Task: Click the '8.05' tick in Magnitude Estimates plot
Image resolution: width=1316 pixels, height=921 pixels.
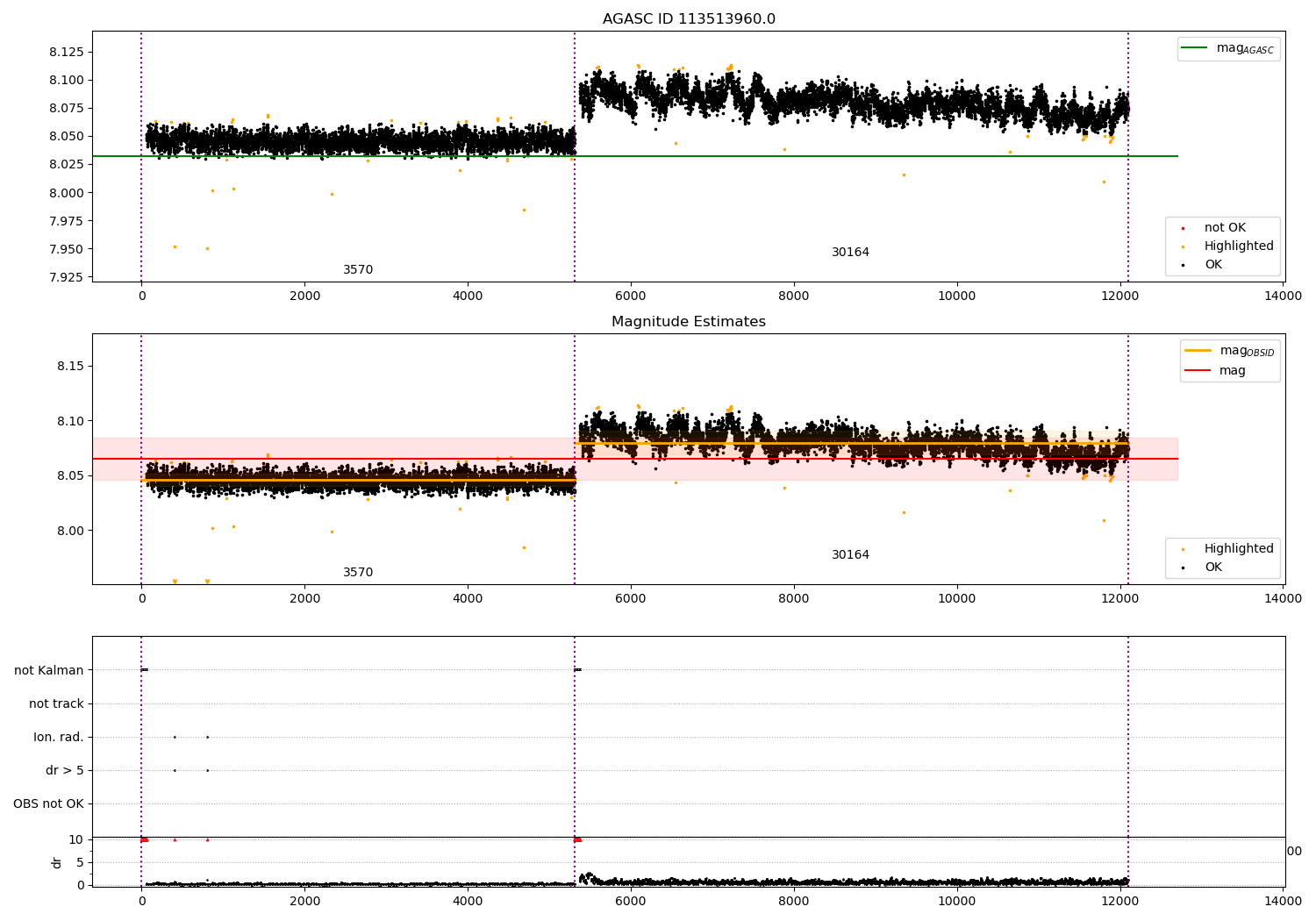Action: pyautogui.click(x=71, y=475)
